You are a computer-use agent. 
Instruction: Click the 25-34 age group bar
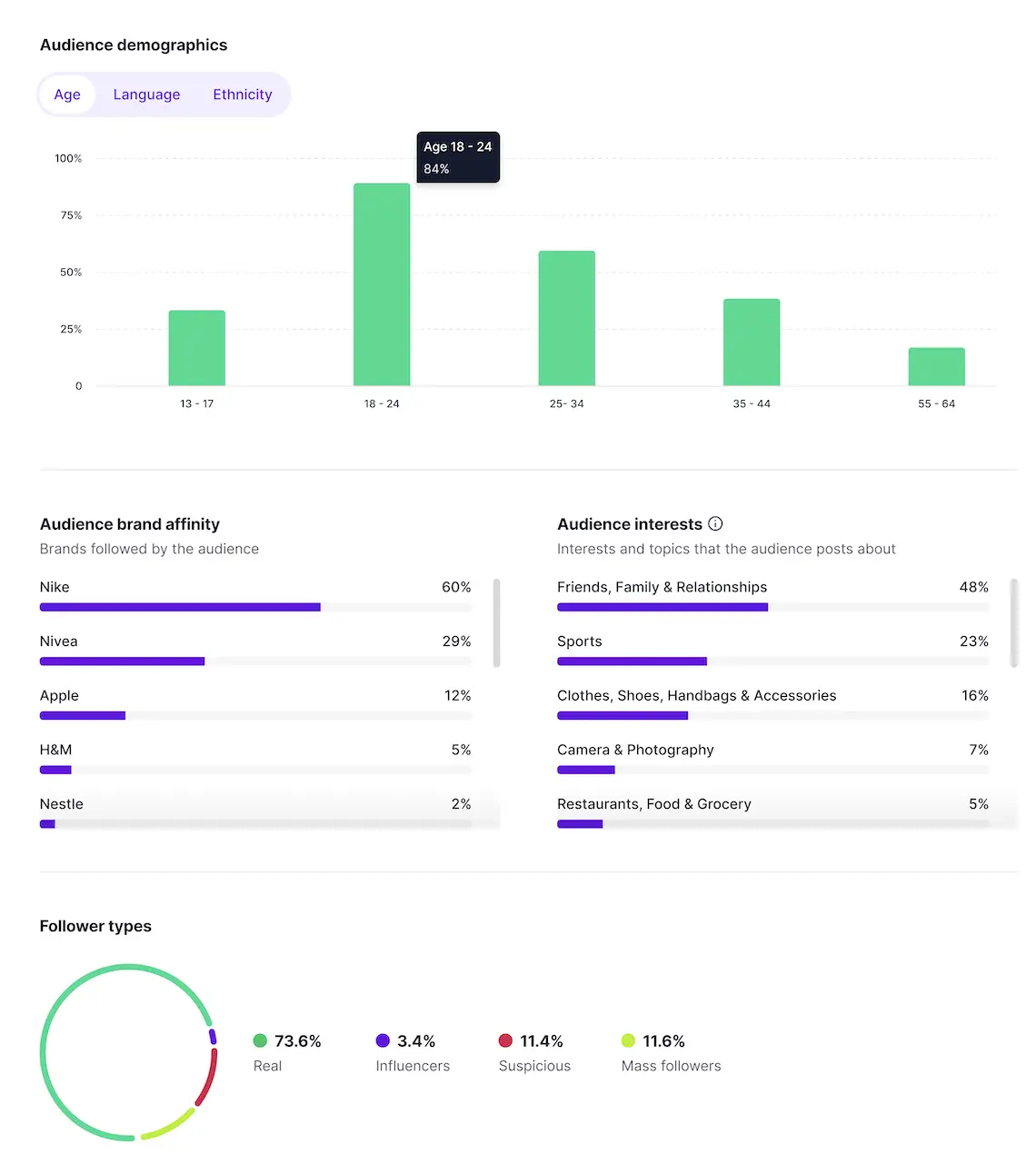coord(566,318)
